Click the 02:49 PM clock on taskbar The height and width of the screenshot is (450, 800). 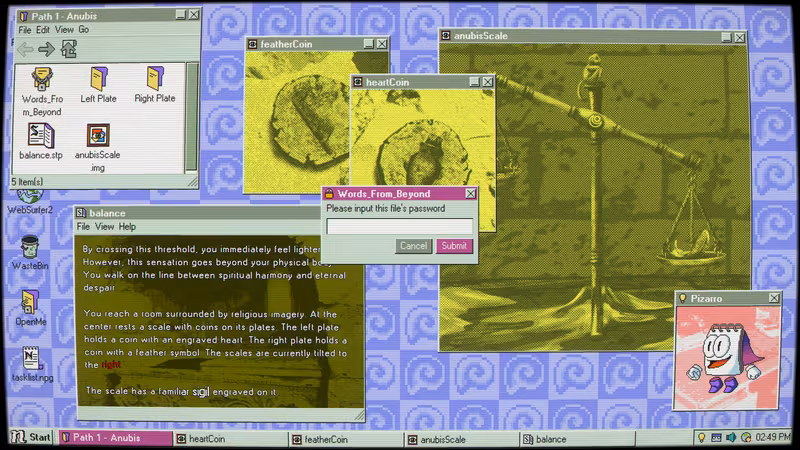click(772, 437)
